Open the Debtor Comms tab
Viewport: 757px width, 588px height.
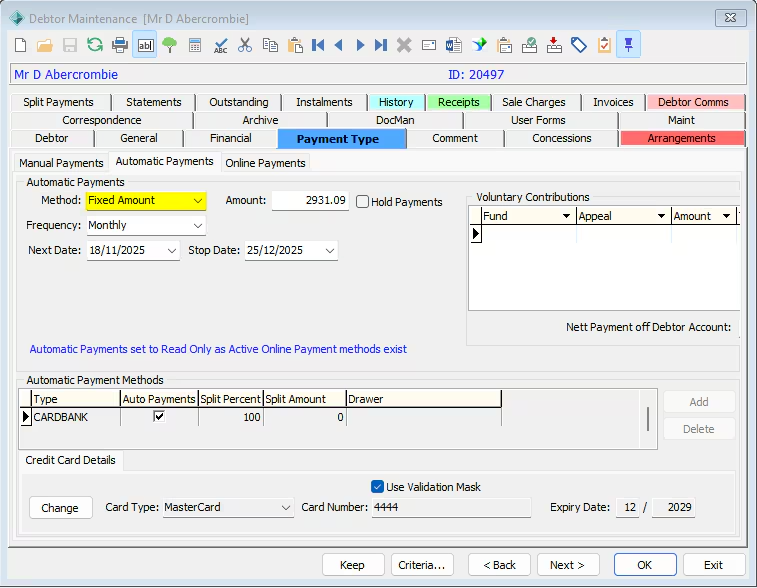click(693, 102)
